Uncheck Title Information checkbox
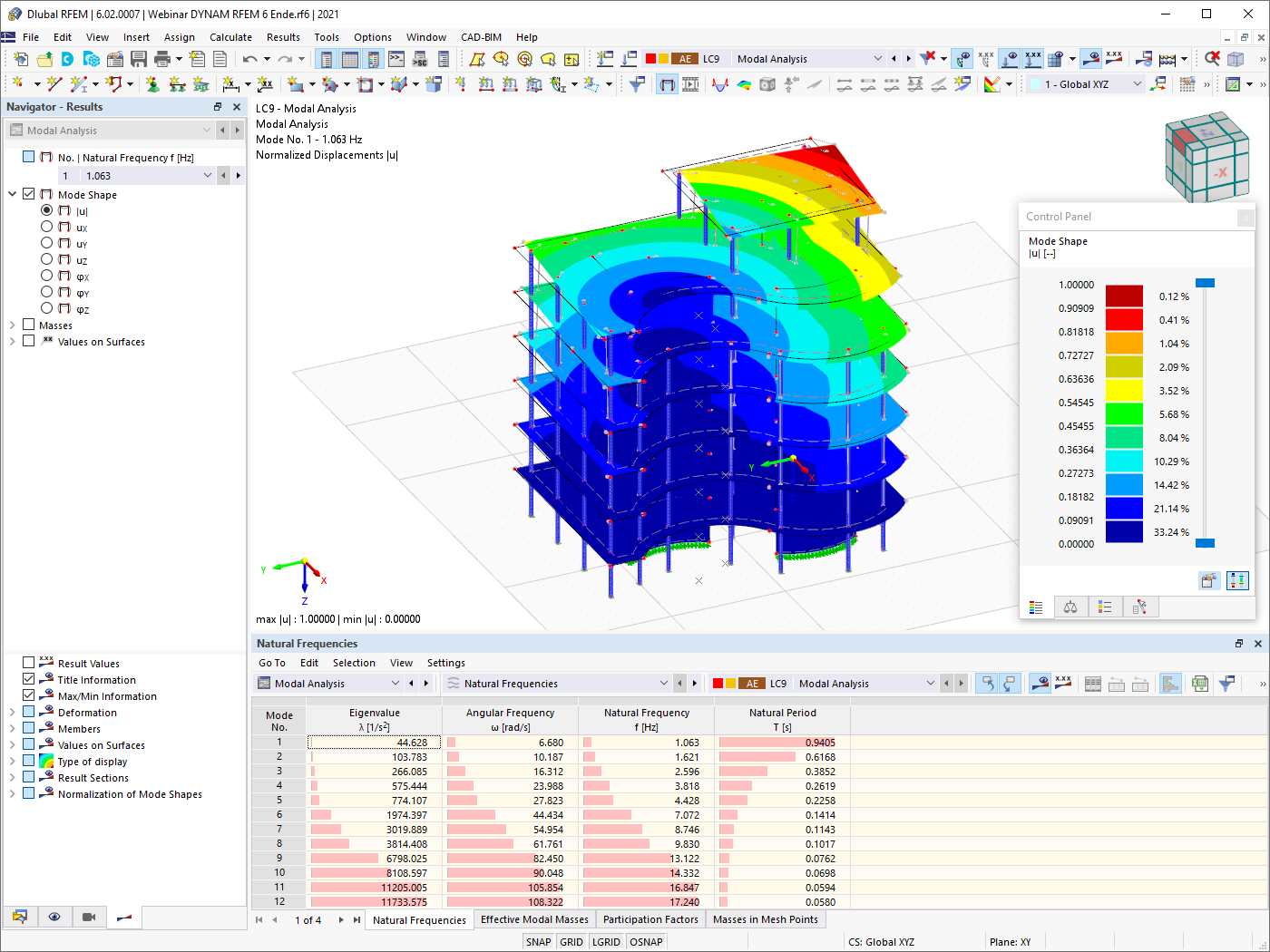Viewport: 1270px width, 952px height. click(29, 679)
